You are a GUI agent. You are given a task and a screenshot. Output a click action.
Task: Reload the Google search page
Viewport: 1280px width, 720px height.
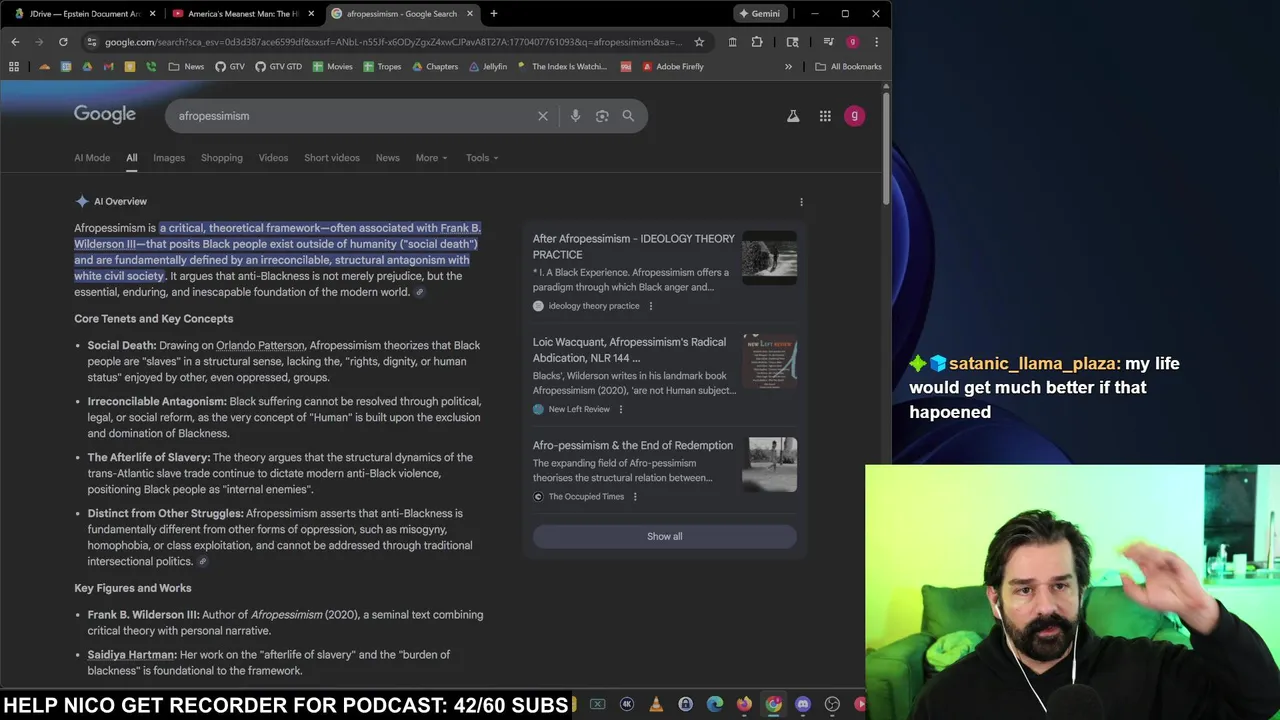63,42
